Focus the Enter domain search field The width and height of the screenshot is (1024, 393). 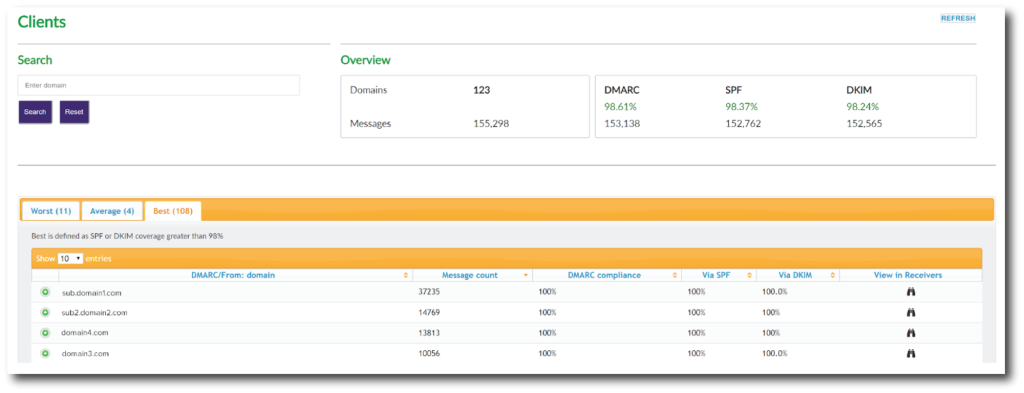click(159, 85)
